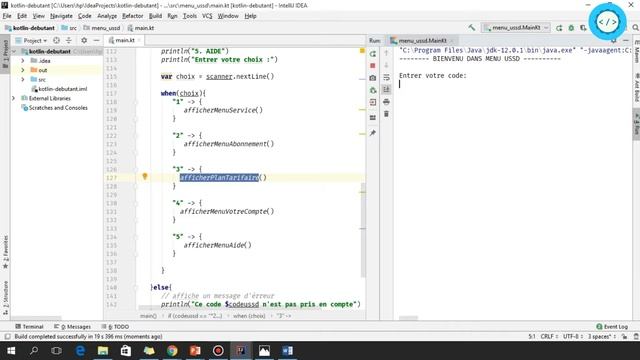This screenshot has height=360, width=640.
Task: Open the VCS menu
Action: [207, 16]
